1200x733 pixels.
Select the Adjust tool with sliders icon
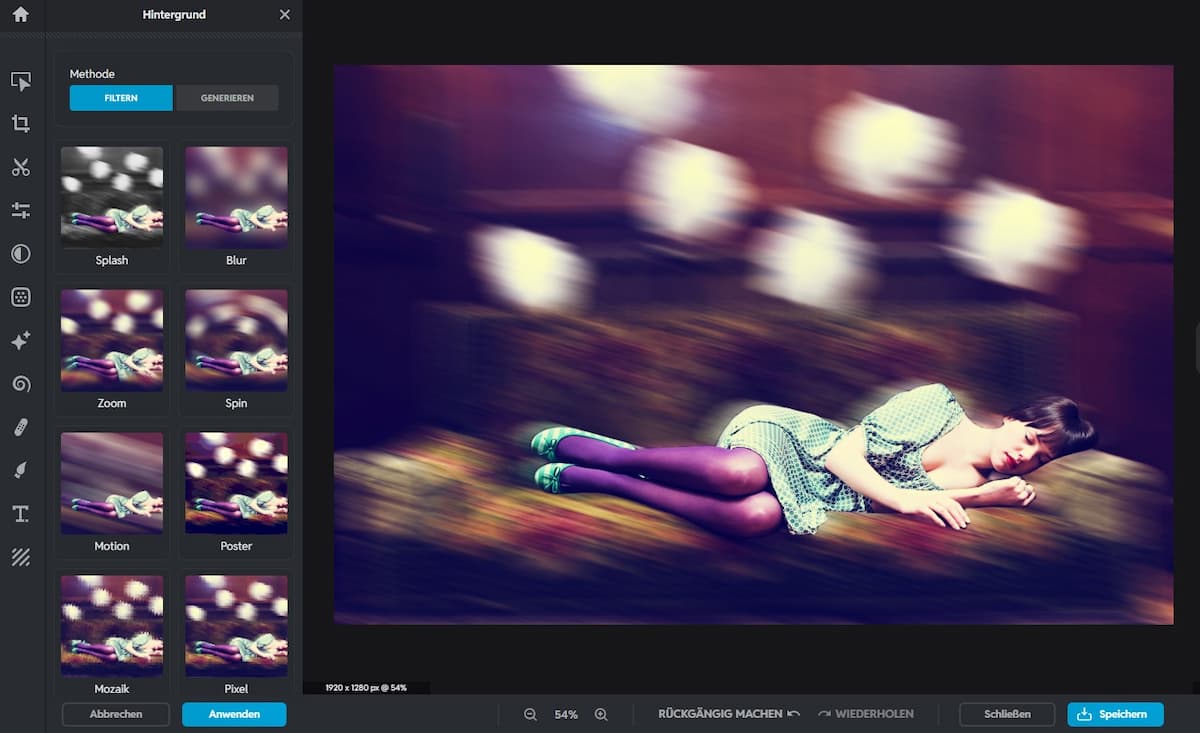(21, 210)
